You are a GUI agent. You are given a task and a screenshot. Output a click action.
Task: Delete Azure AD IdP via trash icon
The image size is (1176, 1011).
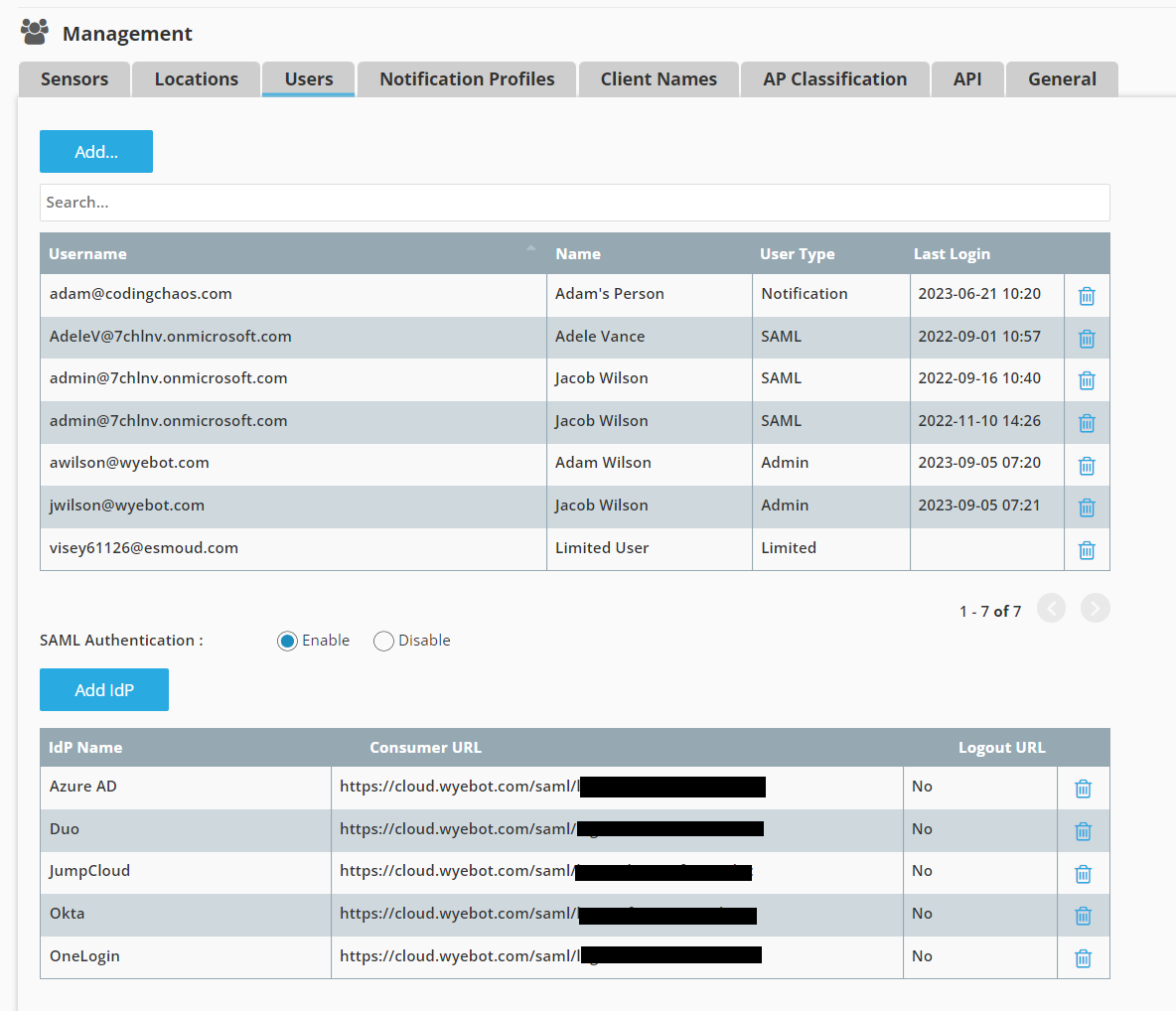pyautogui.click(x=1083, y=789)
